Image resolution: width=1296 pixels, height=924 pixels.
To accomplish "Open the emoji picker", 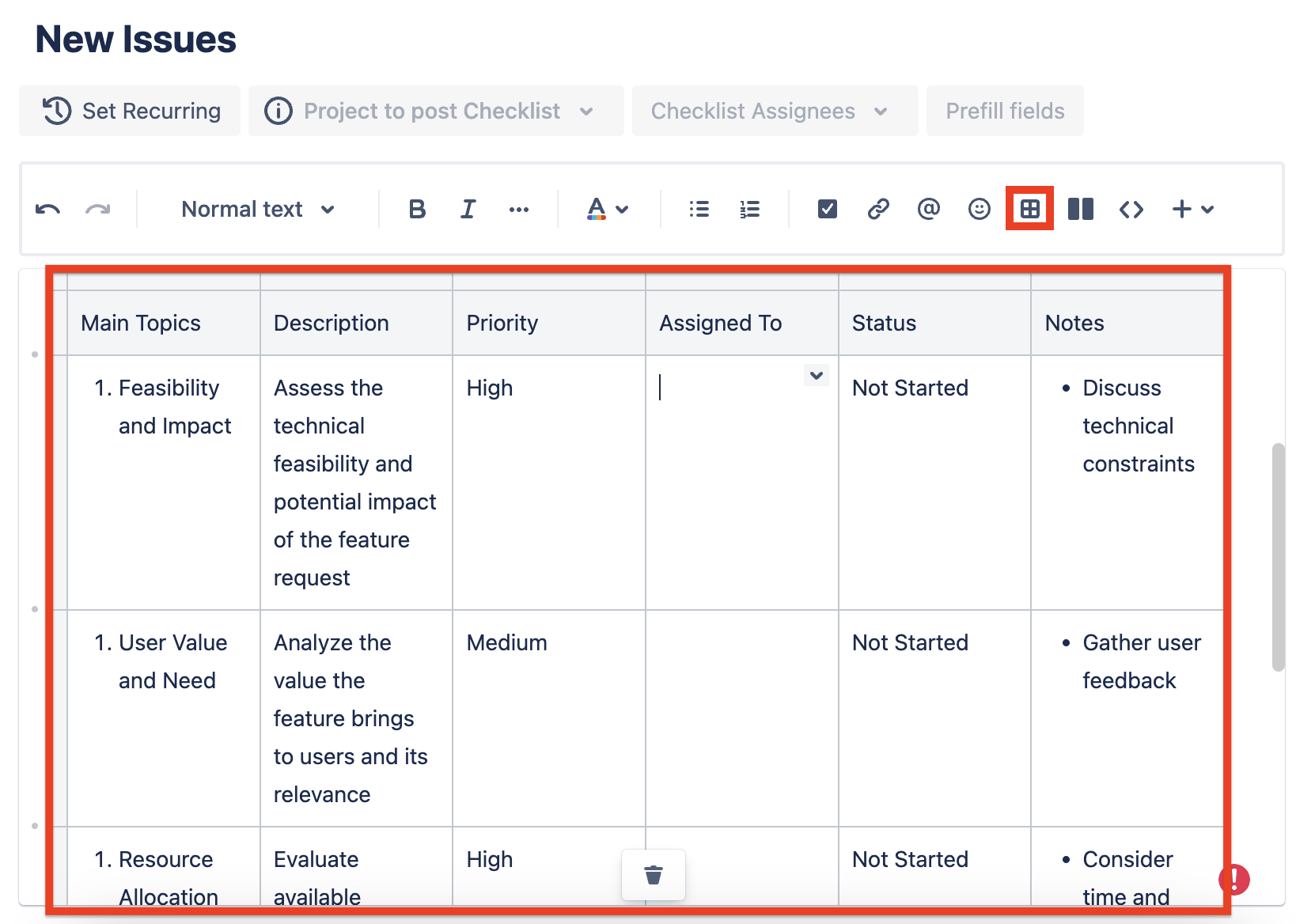I will 980,210.
